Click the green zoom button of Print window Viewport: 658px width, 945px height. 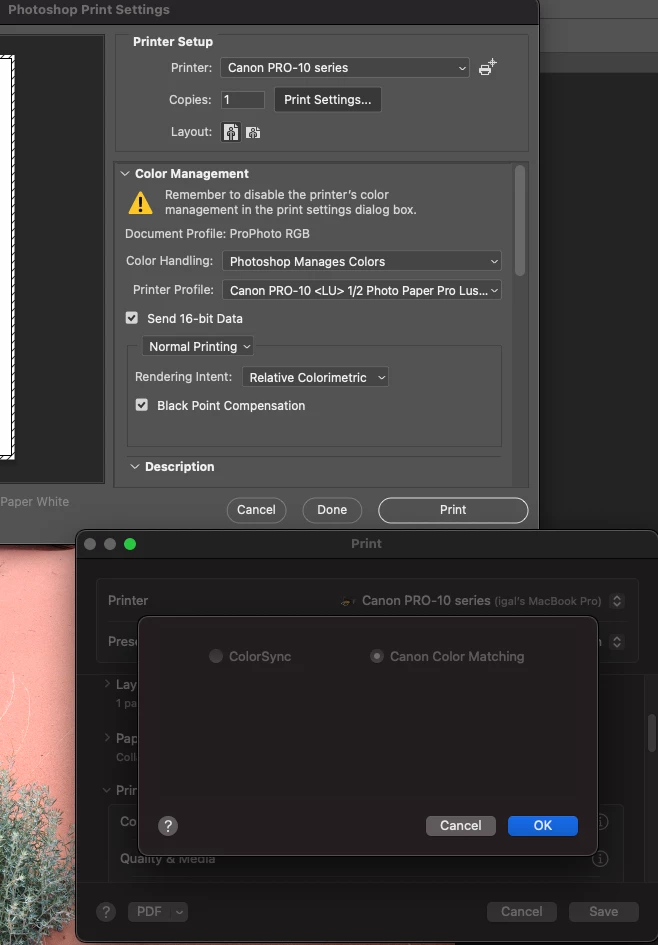click(x=130, y=544)
